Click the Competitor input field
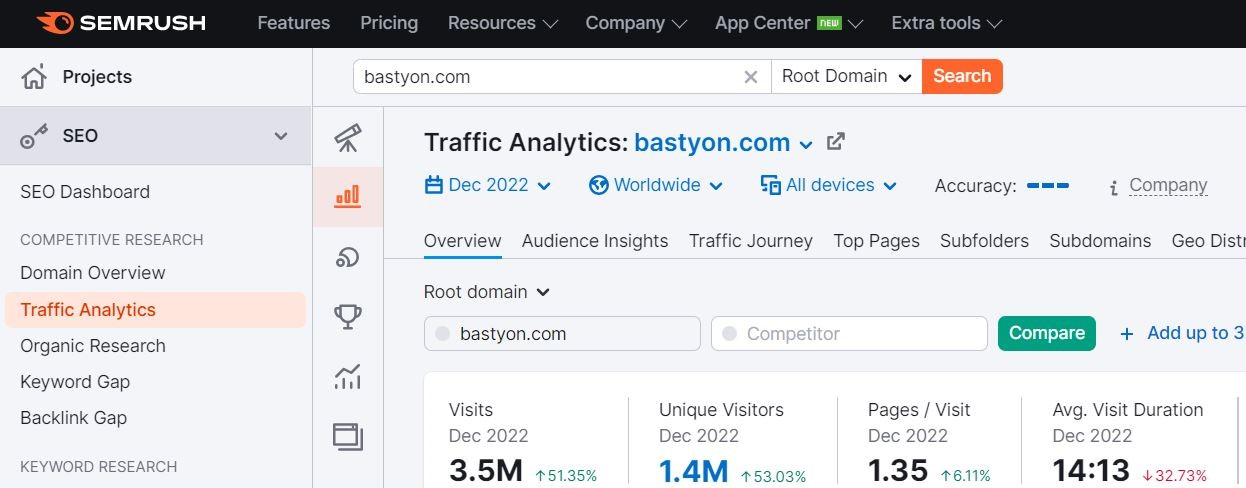This screenshot has width=1246, height=488. tap(849, 334)
